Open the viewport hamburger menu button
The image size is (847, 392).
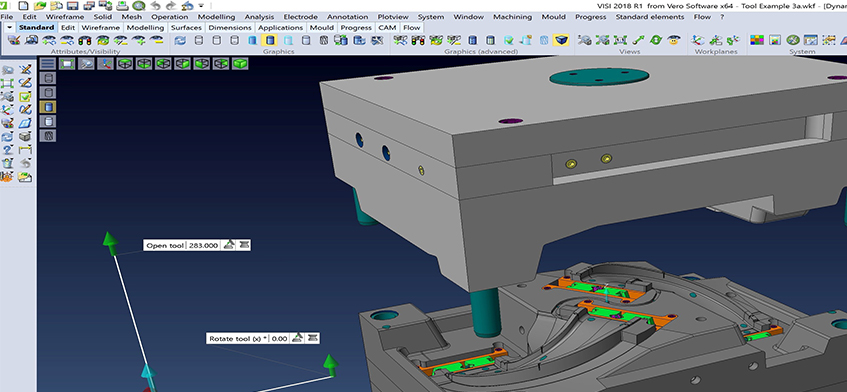coord(48,63)
